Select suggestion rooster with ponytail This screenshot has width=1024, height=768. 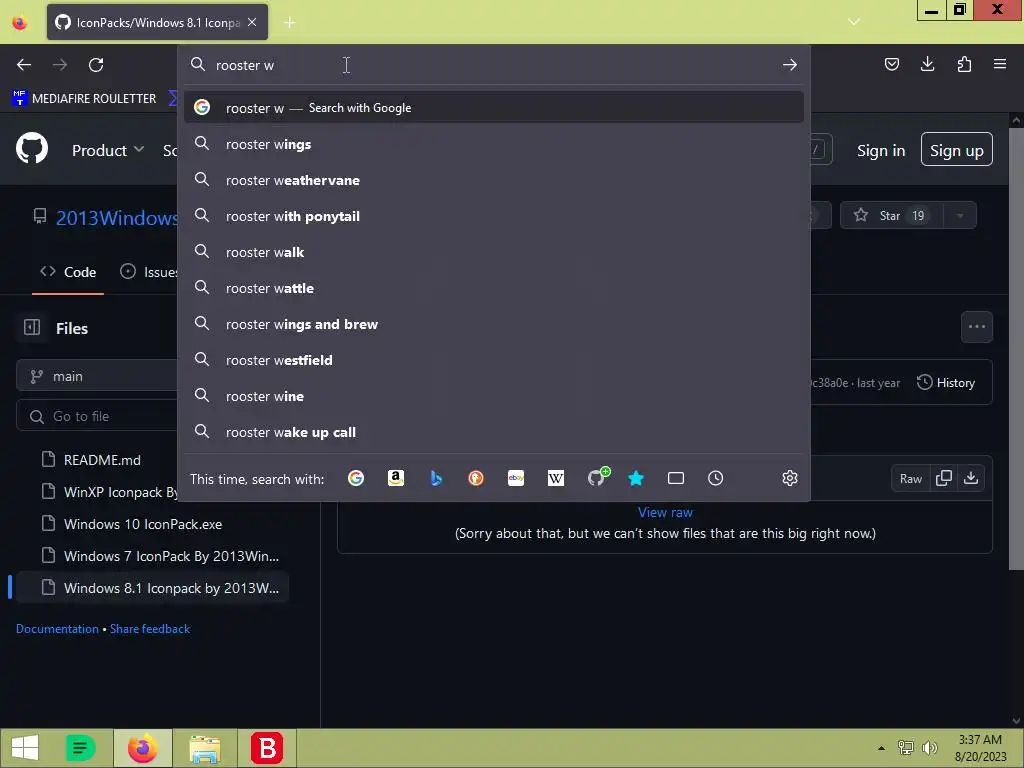click(x=493, y=216)
